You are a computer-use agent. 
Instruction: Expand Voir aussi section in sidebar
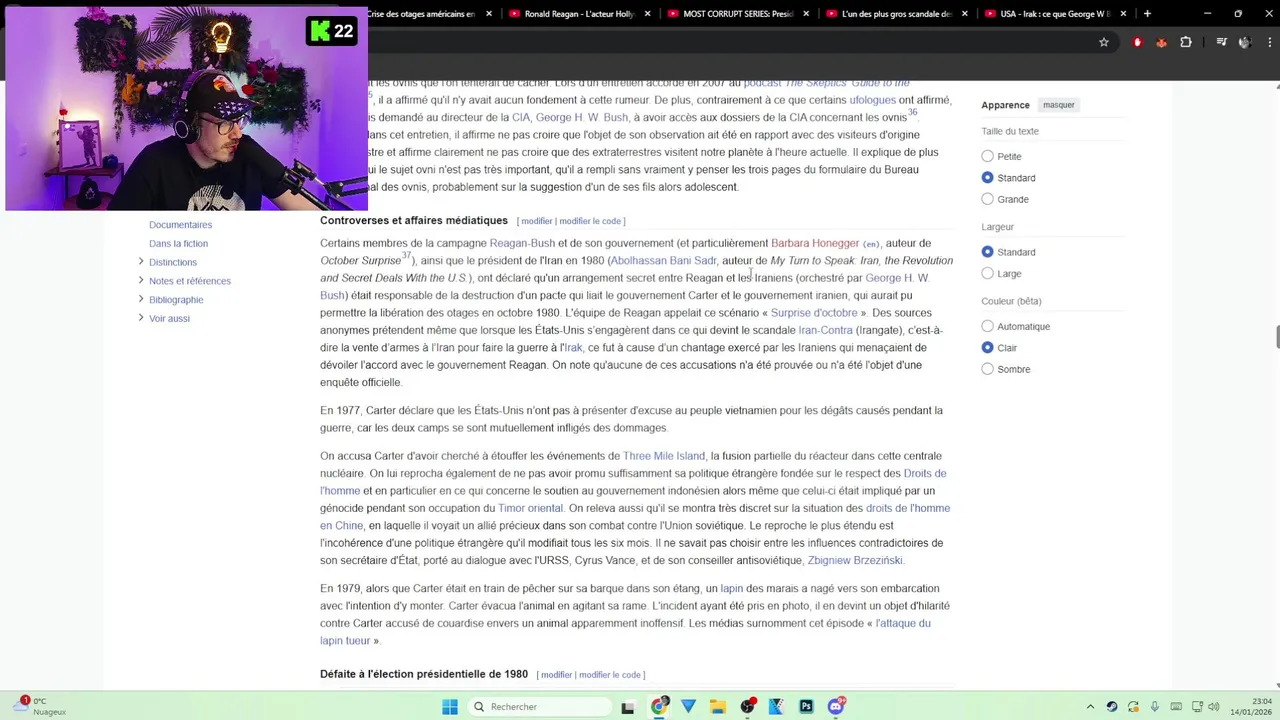pos(141,318)
